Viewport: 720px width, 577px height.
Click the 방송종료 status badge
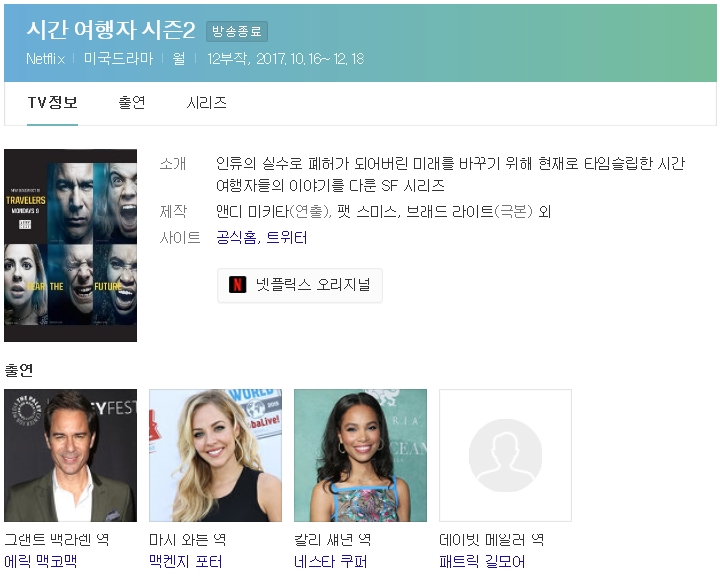click(237, 31)
